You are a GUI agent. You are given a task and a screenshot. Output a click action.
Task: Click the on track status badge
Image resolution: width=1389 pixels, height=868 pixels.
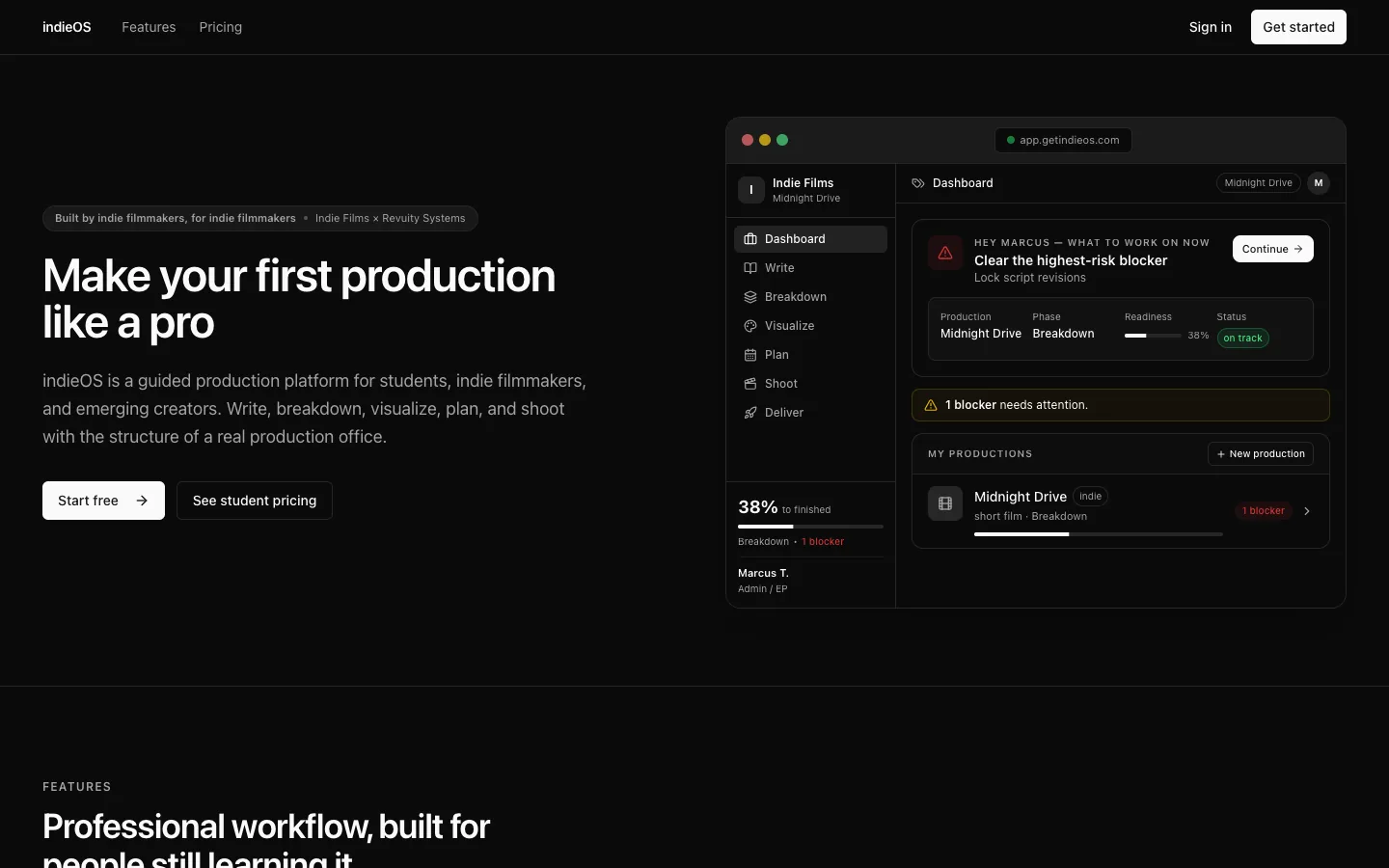[x=1242, y=339]
